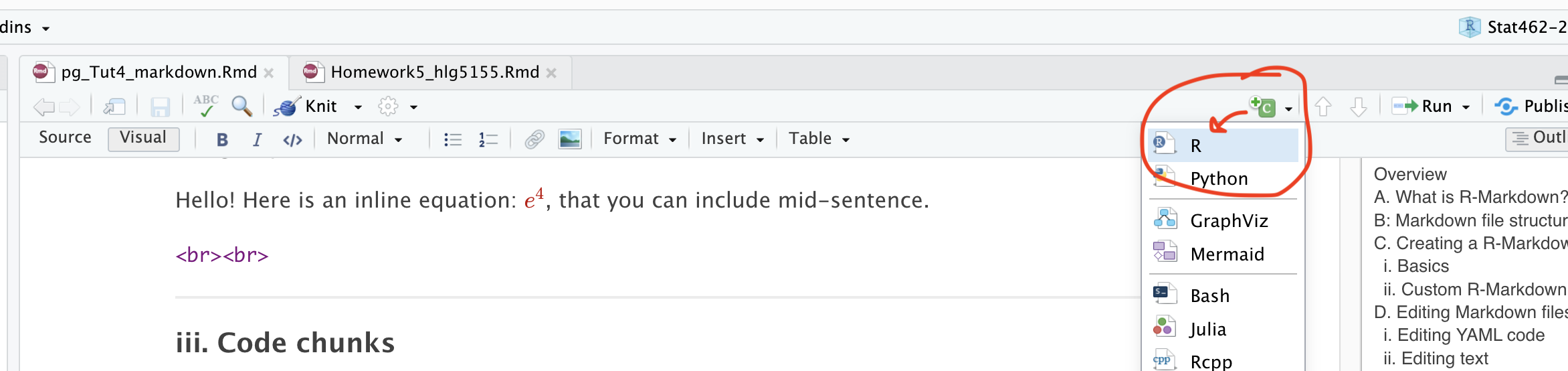Screen dimensions: 1568x371
Task: Click the insert link chain icon
Action: [534, 139]
